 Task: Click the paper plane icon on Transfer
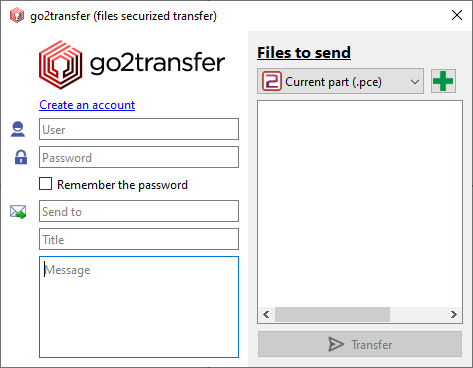click(336, 344)
